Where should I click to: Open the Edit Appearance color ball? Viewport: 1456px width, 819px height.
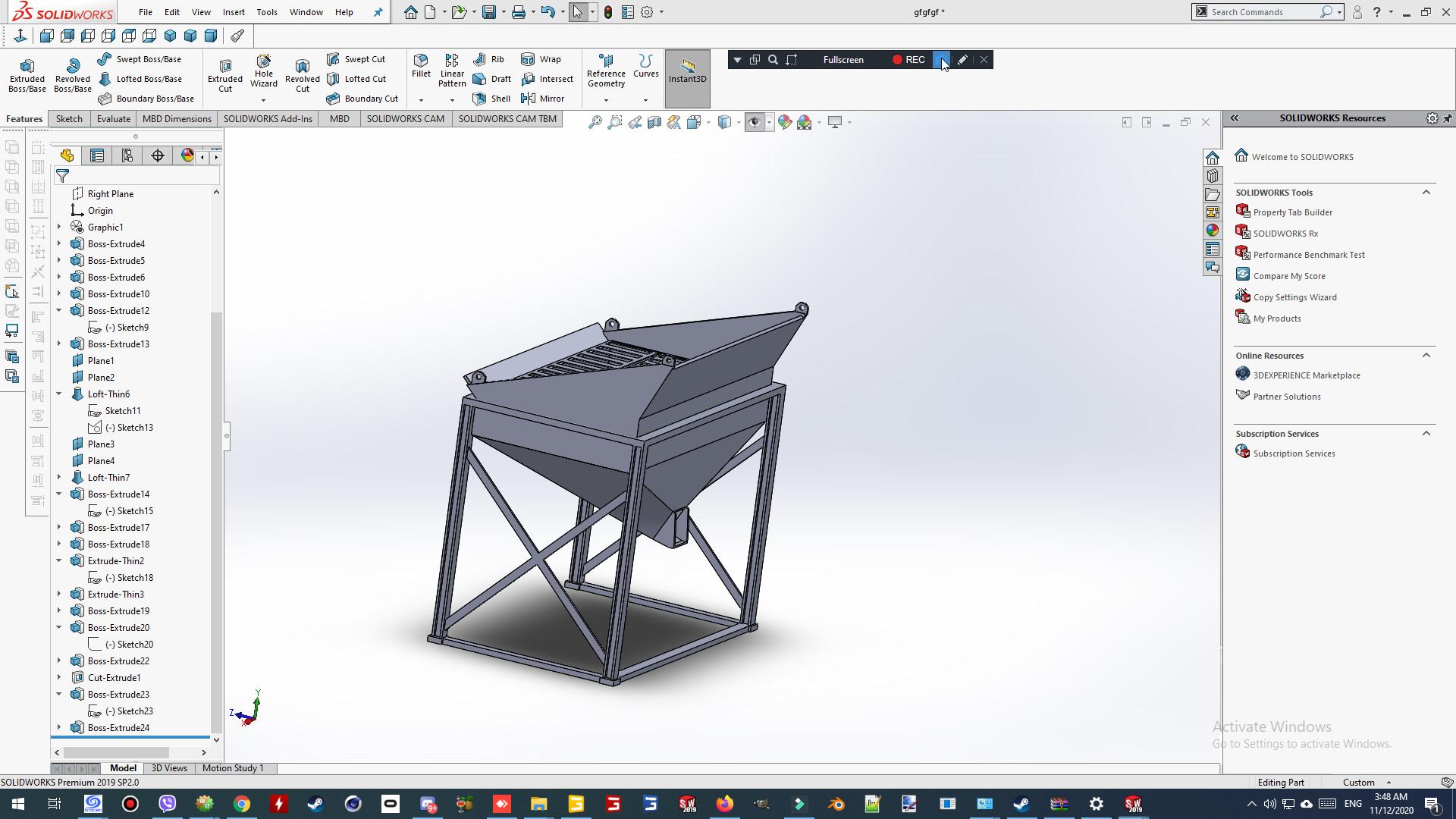coord(785,122)
